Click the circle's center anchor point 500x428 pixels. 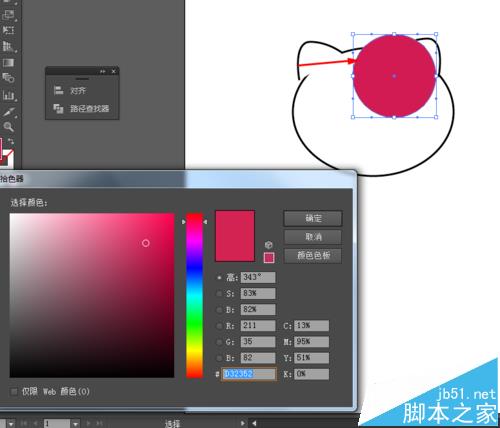(x=394, y=76)
